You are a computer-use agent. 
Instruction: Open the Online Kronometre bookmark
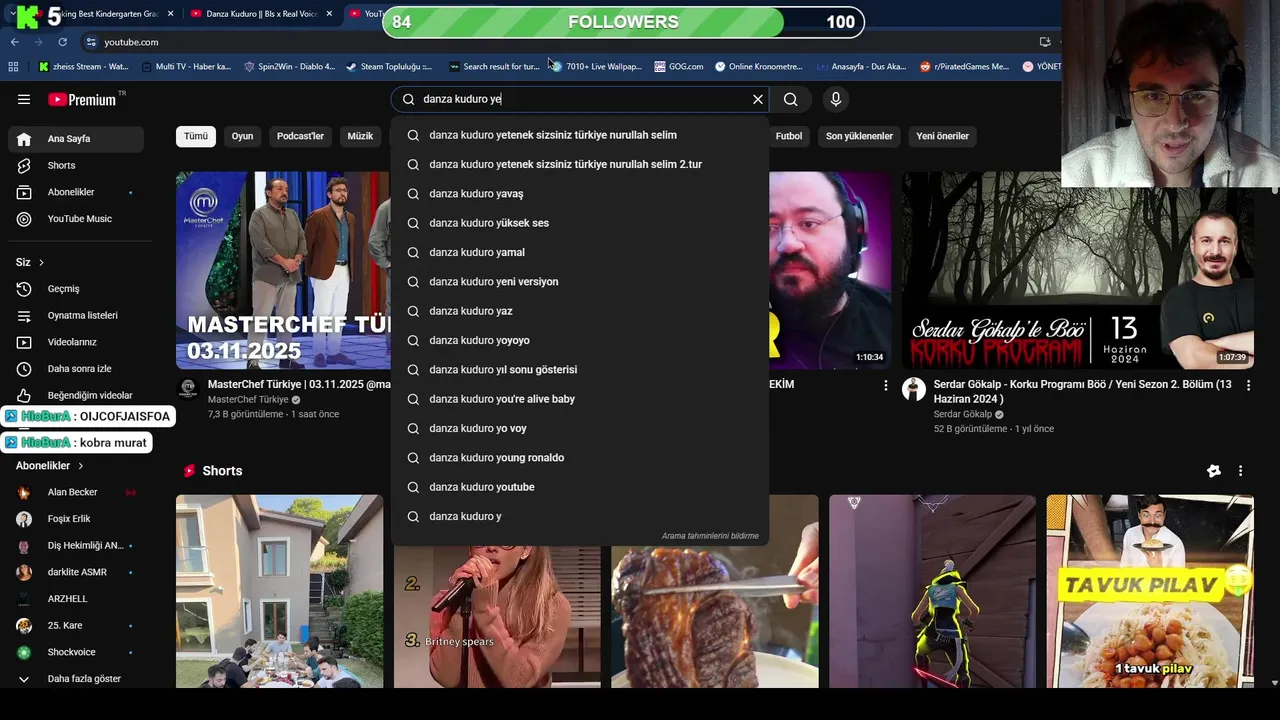(759, 67)
